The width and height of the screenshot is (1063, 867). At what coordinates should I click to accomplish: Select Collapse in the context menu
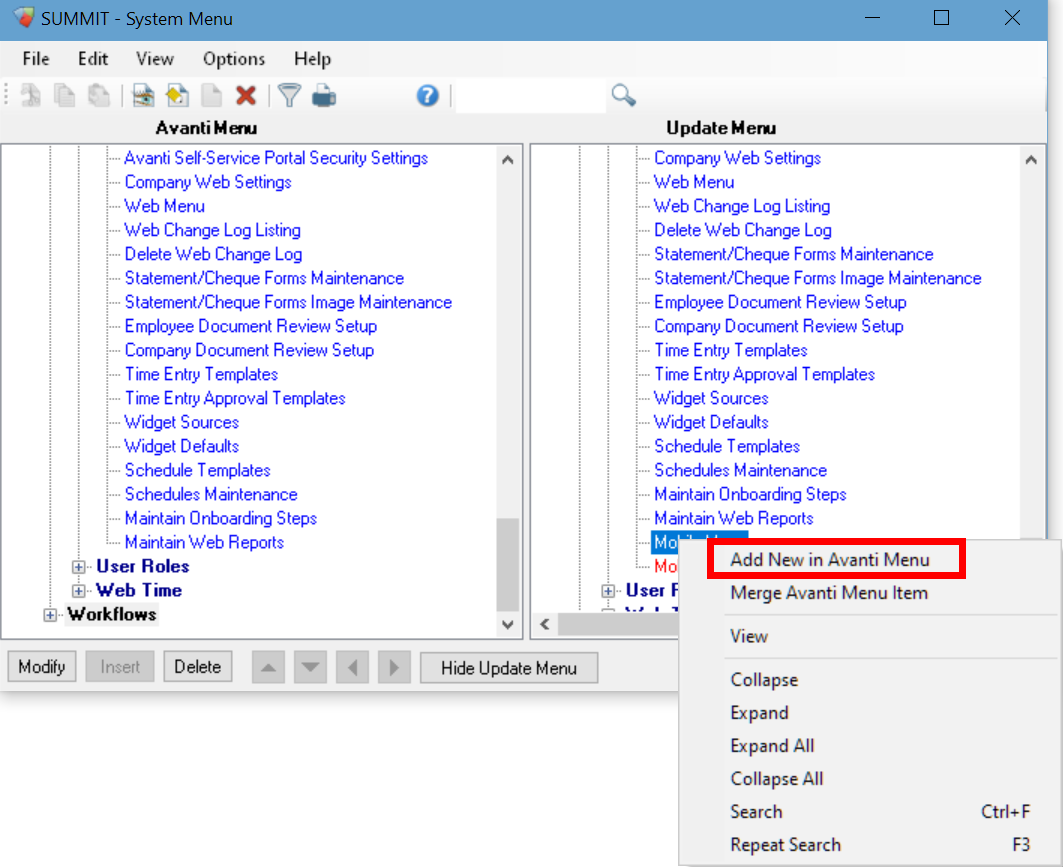pyautogui.click(x=764, y=680)
